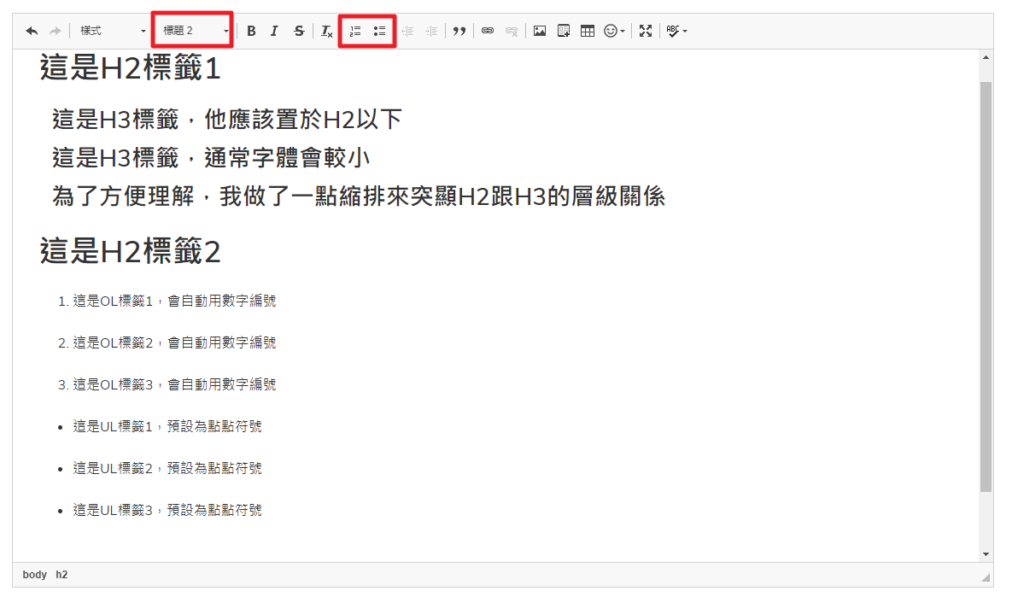The image size is (1024, 603).
Task: Toggle italic formatting
Action: click(x=275, y=31)
